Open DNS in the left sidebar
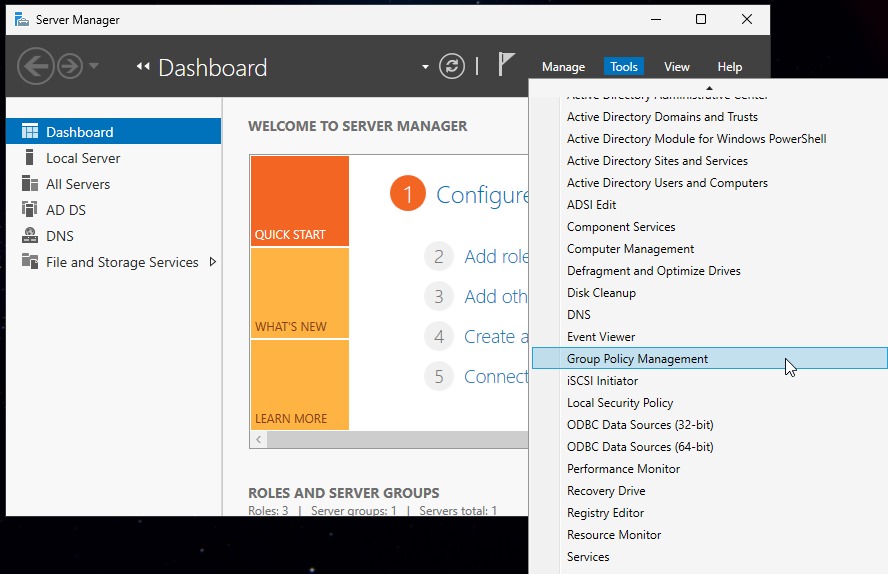This screenshot has width=888, height=574. [113, 236]
